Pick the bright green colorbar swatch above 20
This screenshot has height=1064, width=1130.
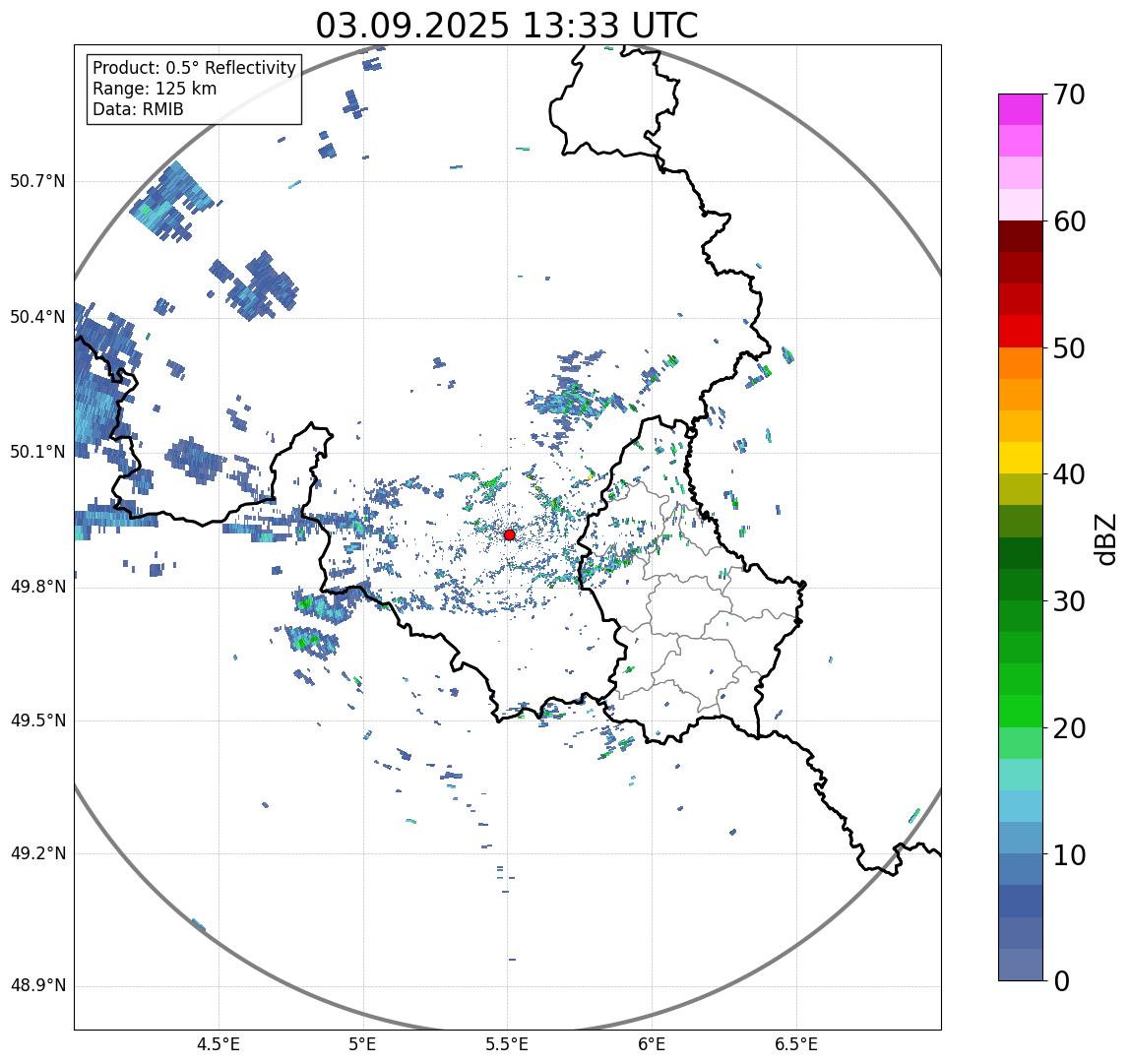(x=1021, y=712)
